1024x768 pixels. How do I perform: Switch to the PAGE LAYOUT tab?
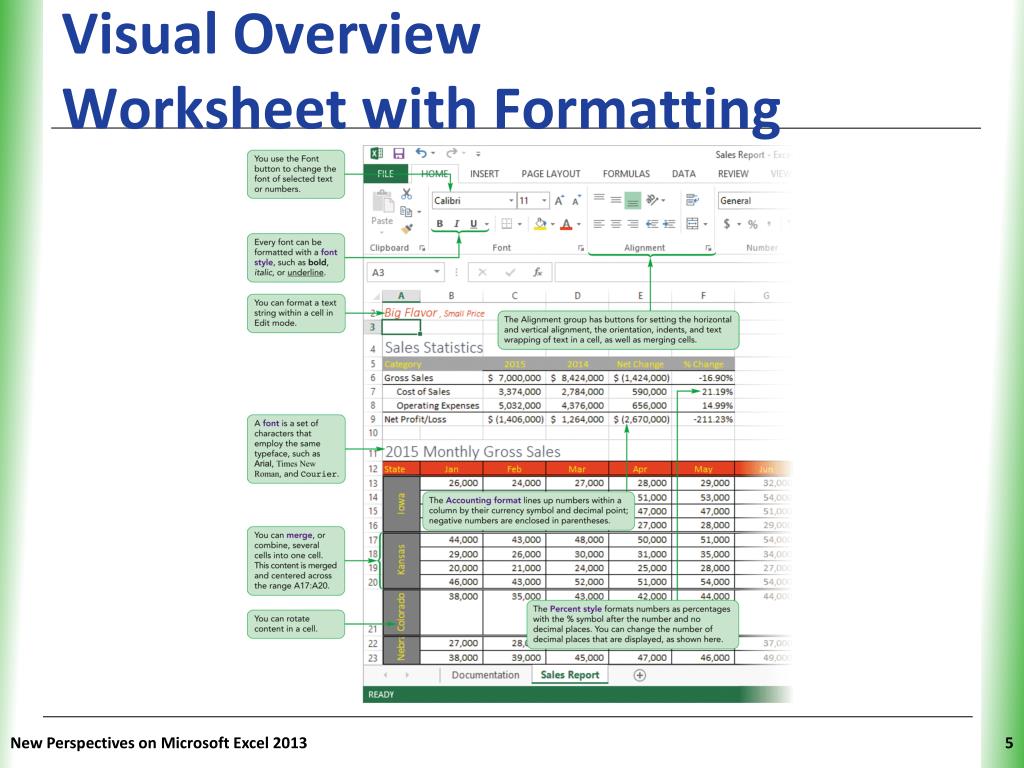551,174
